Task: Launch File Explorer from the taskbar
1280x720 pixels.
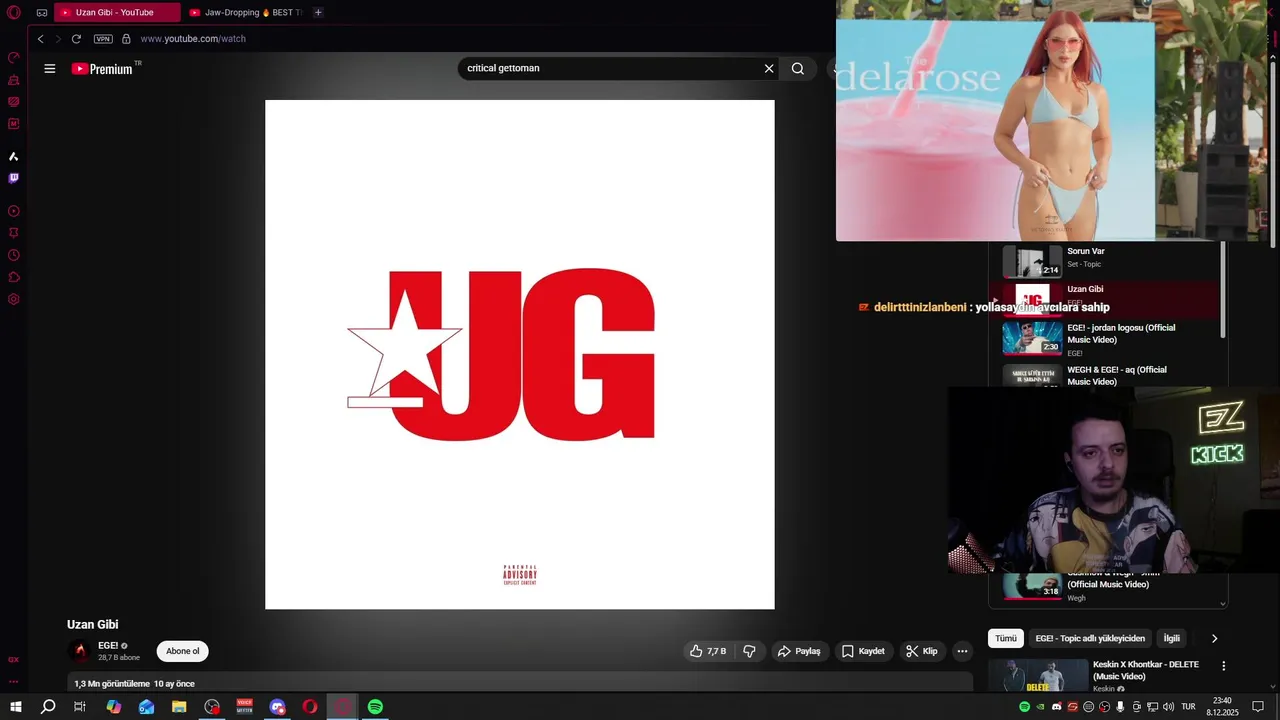Action: coord(179,707)
